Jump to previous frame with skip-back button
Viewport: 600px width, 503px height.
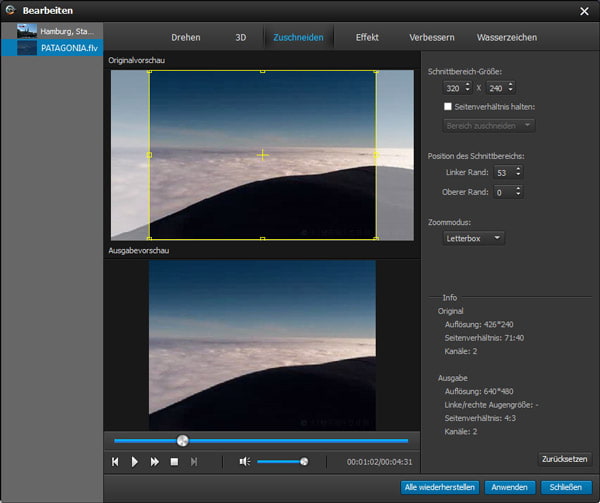pyautogui.click(x=116, y=461)
